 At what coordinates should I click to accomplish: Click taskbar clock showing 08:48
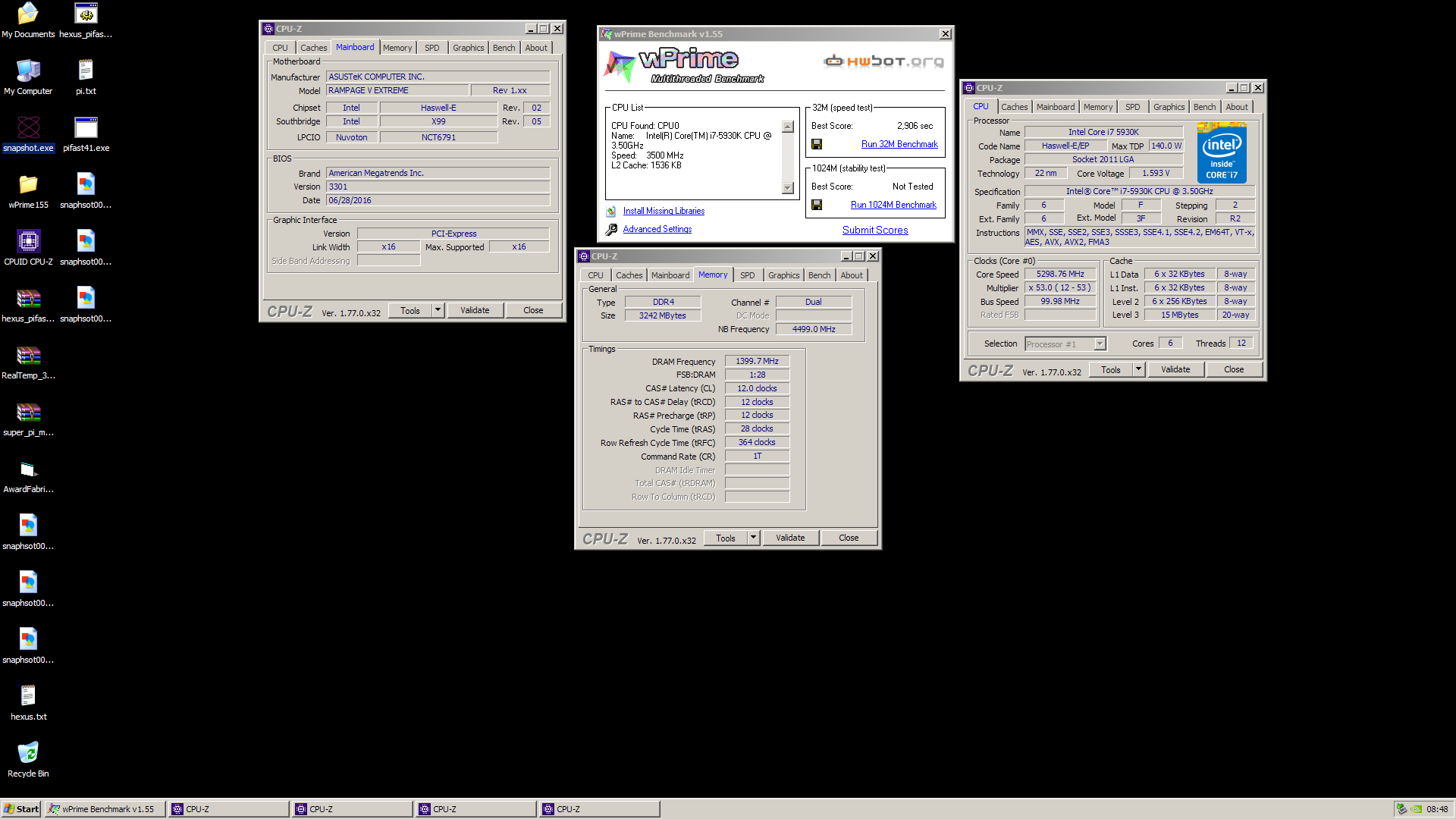coord(1437,809)
